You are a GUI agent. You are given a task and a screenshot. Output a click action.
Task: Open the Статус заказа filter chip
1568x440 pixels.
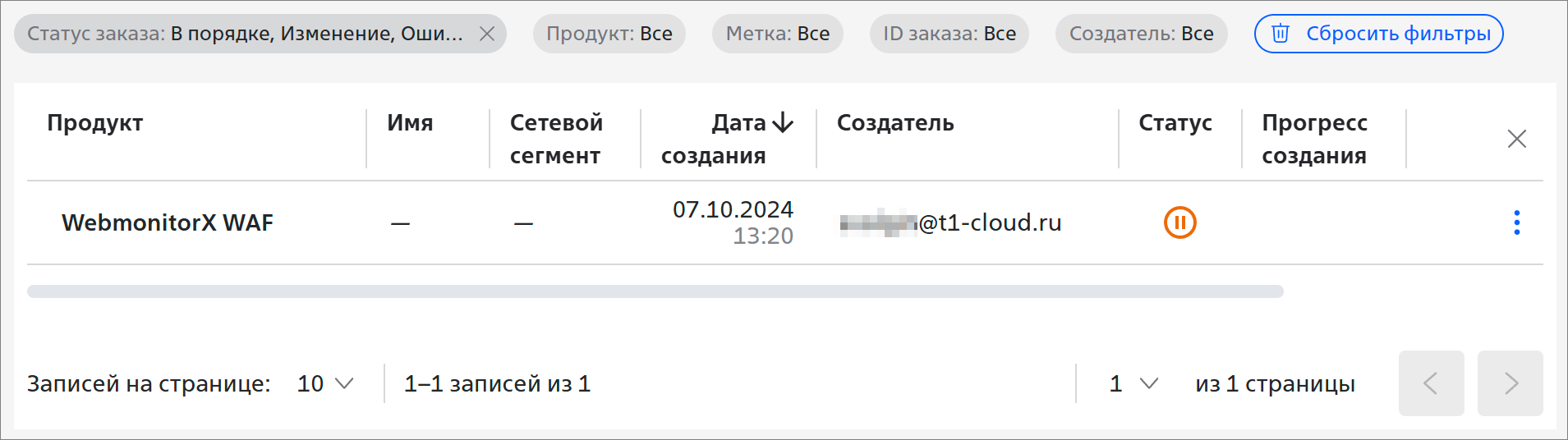pos(246,34)
